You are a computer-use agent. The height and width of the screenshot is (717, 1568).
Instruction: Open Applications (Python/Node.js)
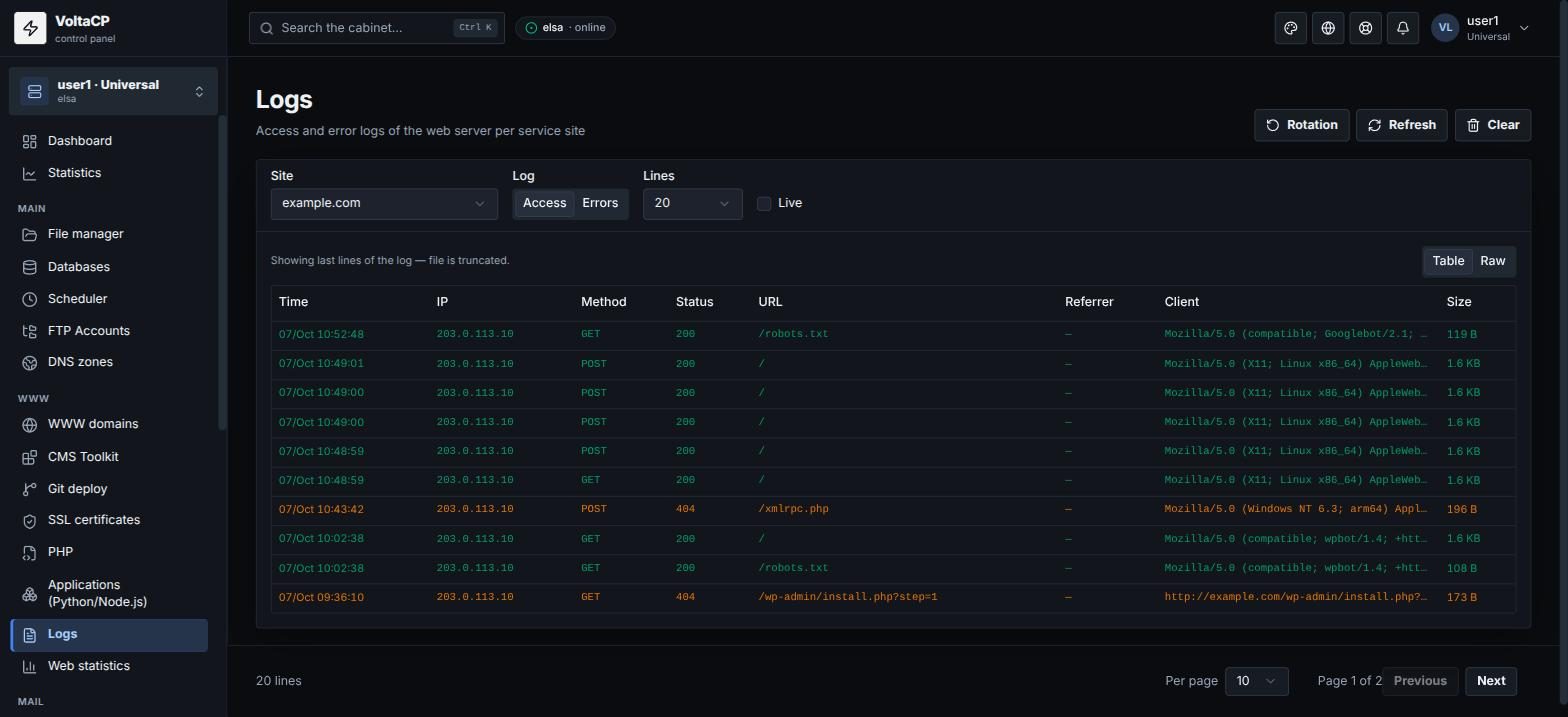(109, 593)
